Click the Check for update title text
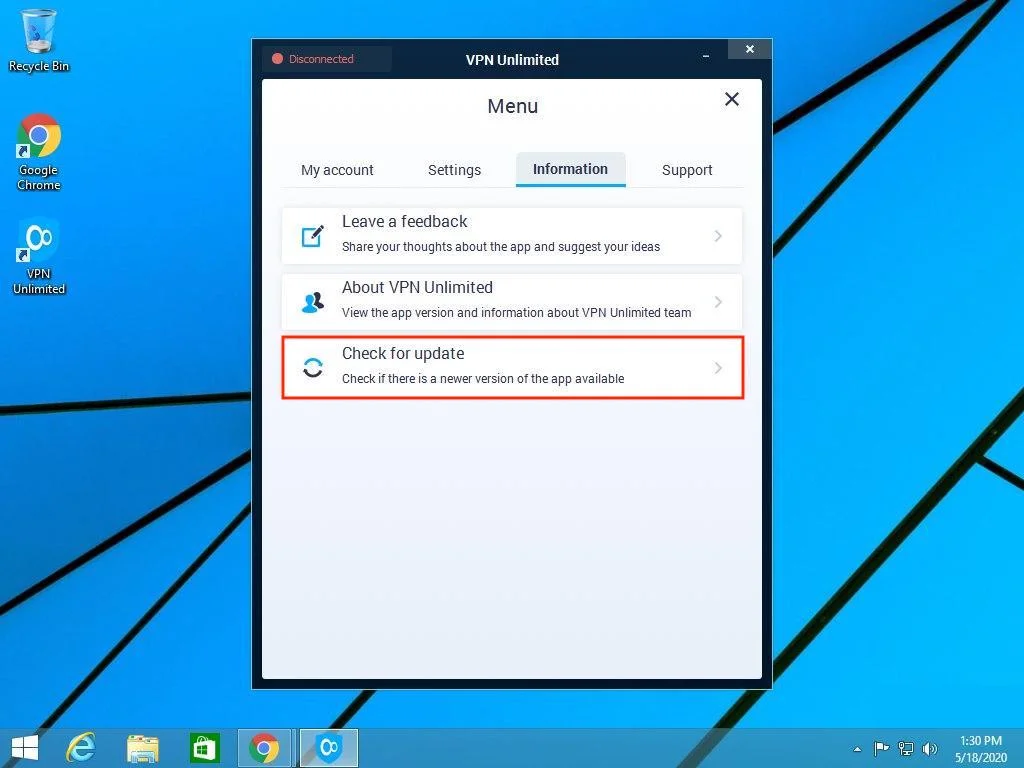This screenshot has width=1024, height=768. (403, 354)
